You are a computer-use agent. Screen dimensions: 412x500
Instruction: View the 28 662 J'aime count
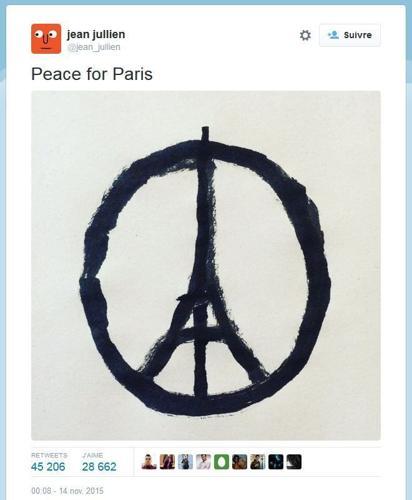[99, 467]
